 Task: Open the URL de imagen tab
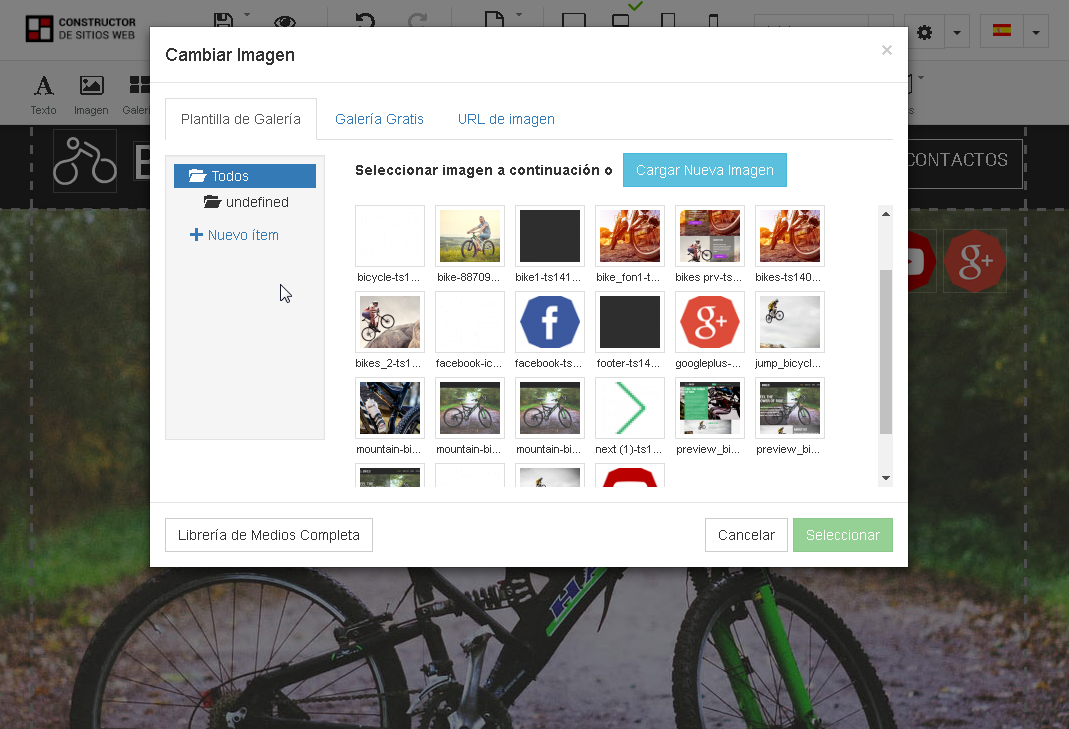[506, 119]
